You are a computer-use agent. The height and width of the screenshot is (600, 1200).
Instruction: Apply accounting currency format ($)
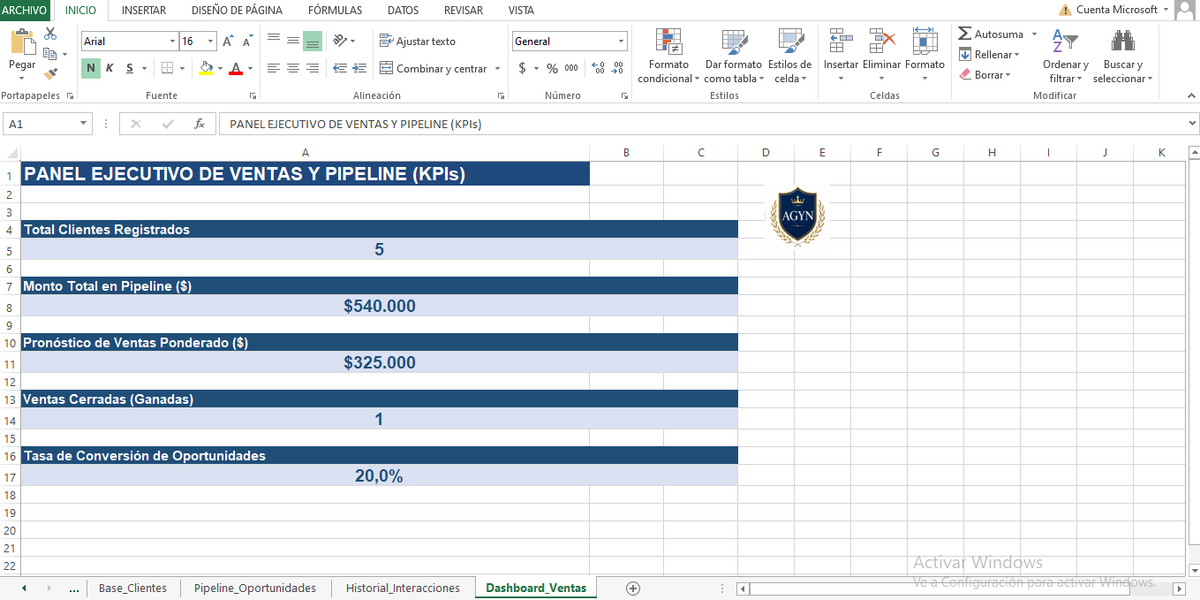coord(522,68)
